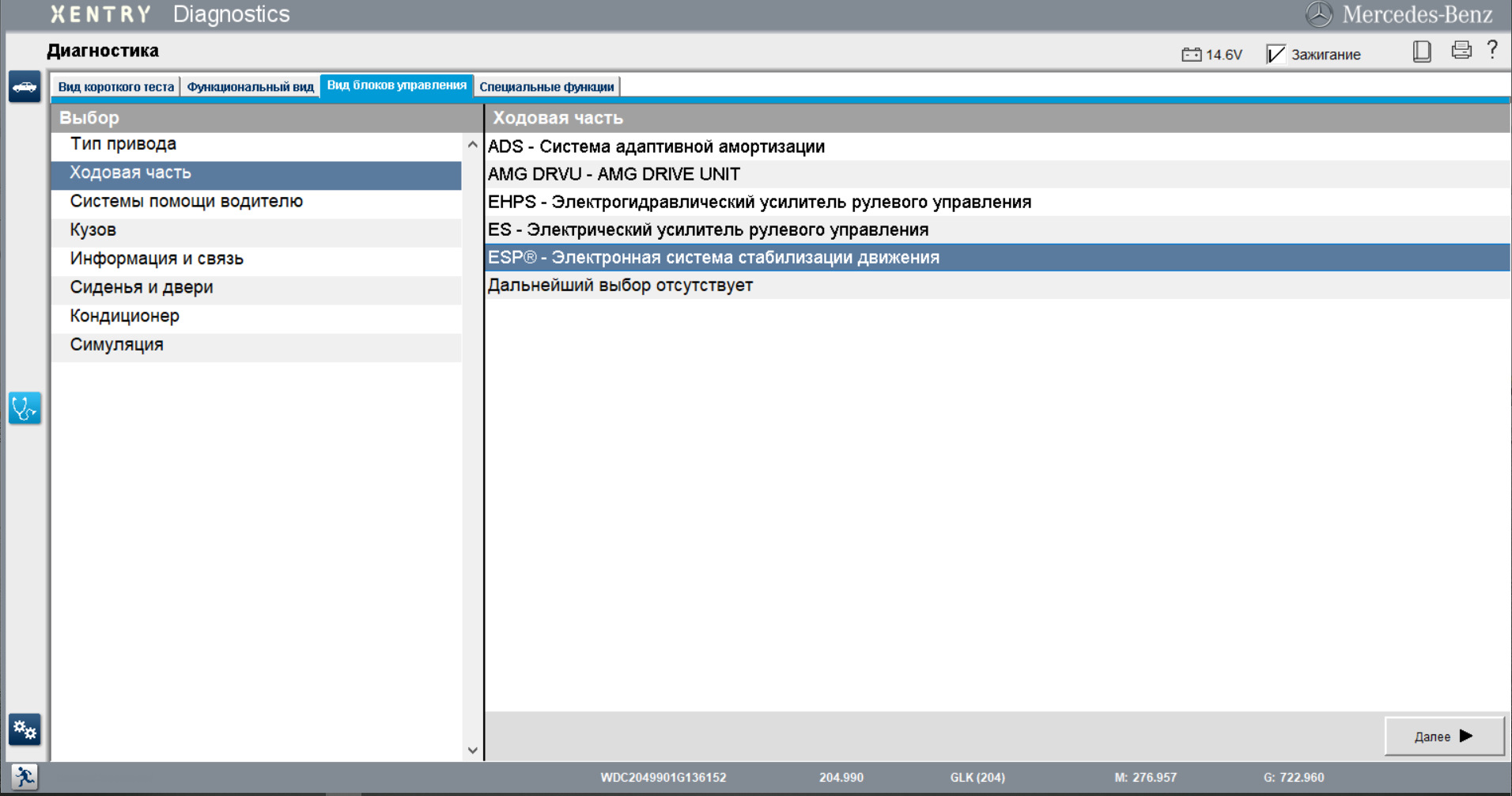1512x796 pixels.
Task: Click the Диагностика page title
Action: tap(103, 51)
